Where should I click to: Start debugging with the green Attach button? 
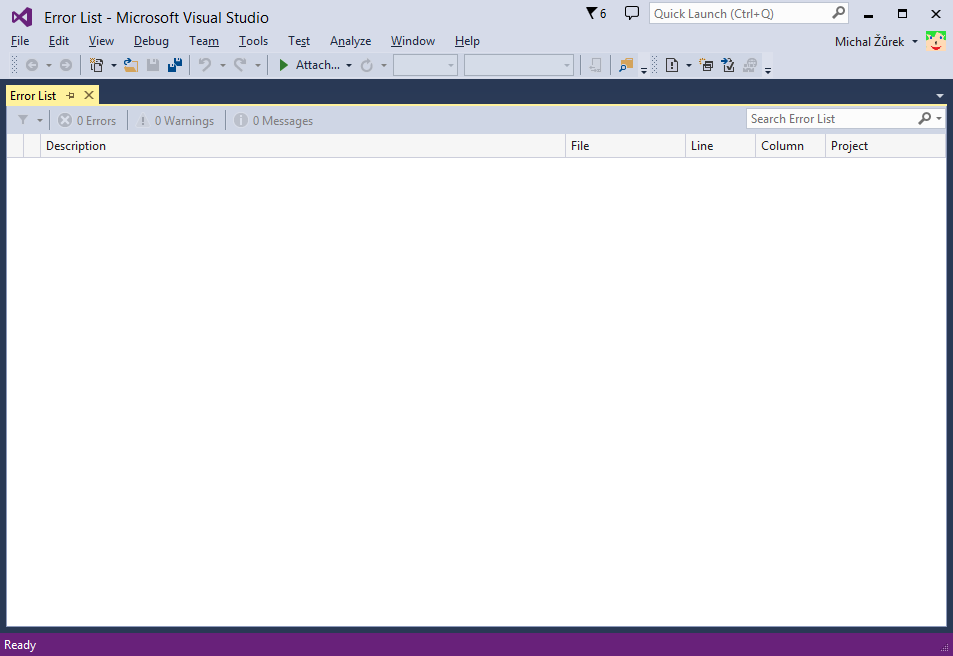(x=284, y=64)
